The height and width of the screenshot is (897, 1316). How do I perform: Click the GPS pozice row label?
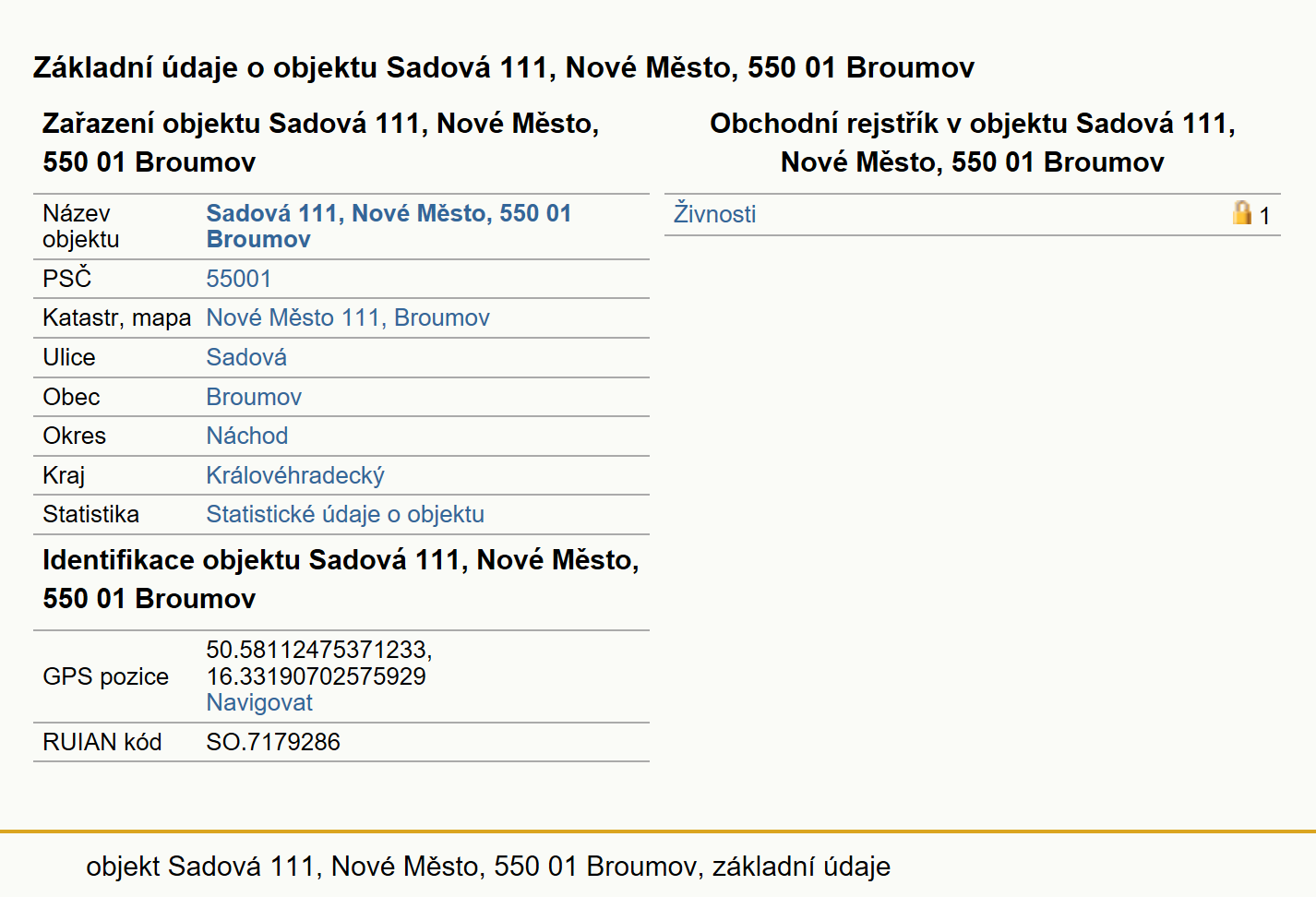[x=105, y=676]
